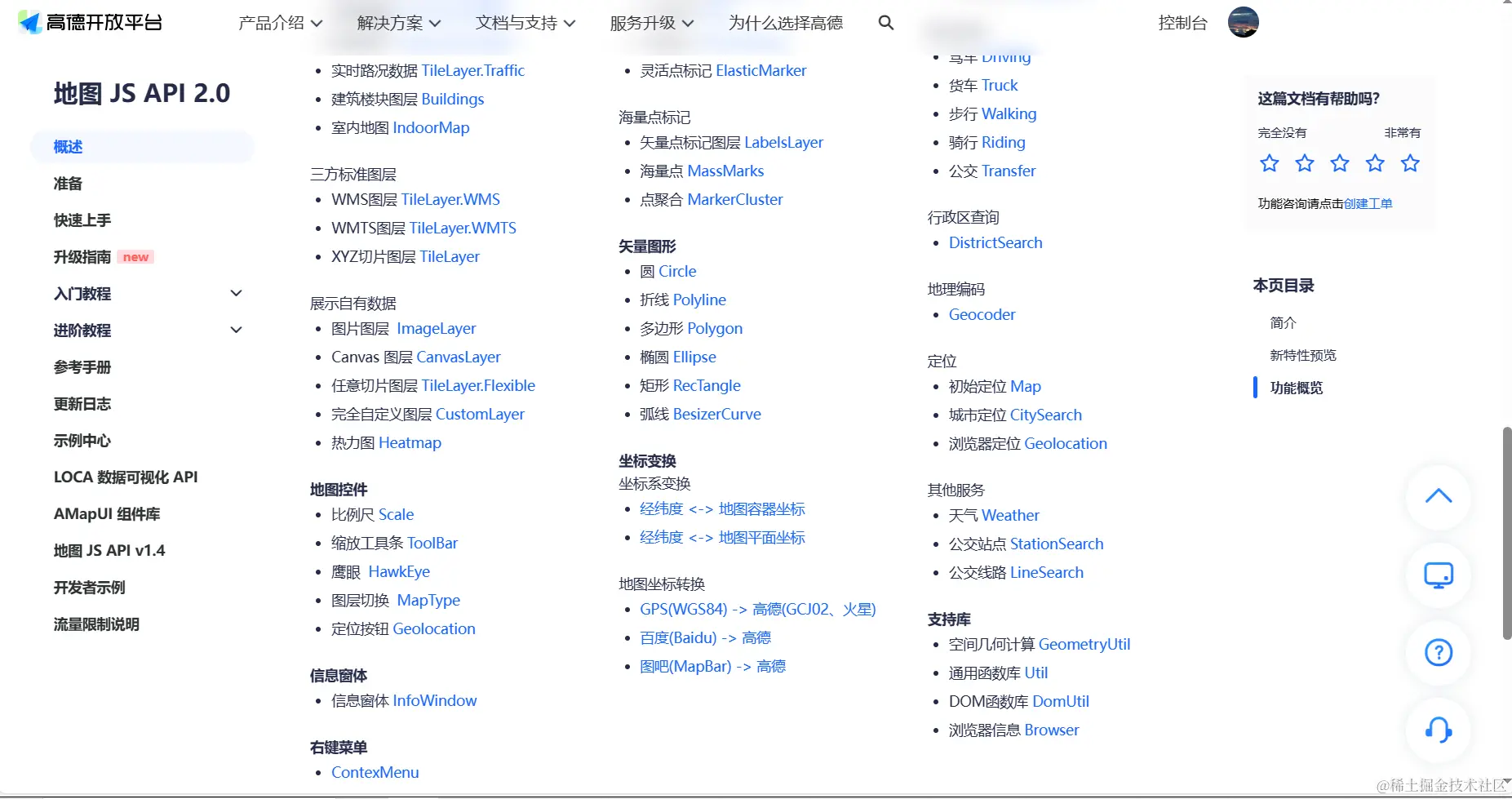The width and height of the screenshot is (1512, 799).
Task: Select 准备 in the sidebar
Action: 68,184
